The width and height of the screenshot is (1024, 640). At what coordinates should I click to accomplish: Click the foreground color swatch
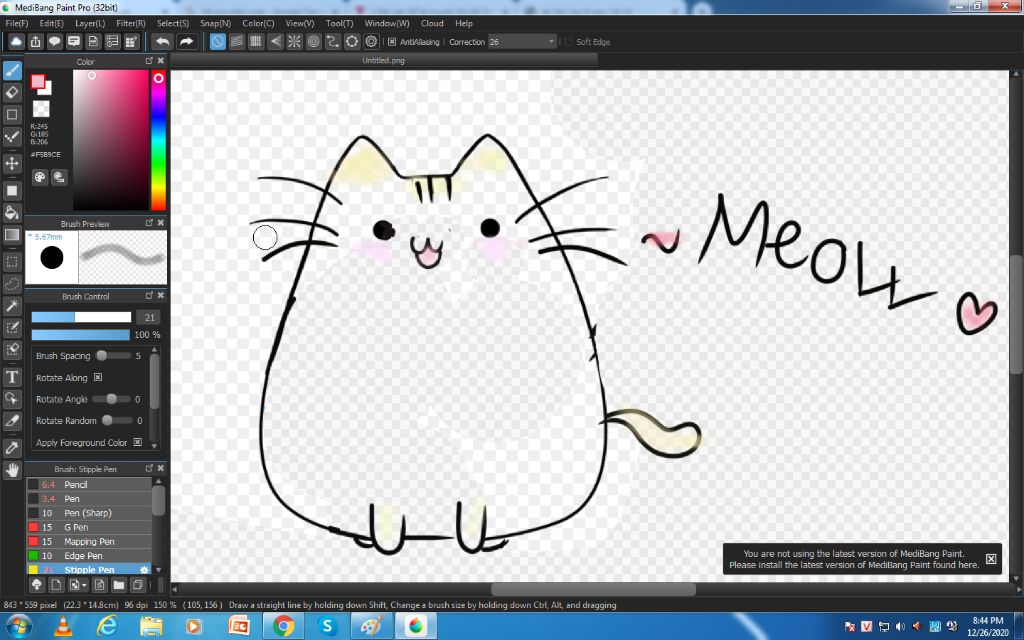click(x=38, y=82)
